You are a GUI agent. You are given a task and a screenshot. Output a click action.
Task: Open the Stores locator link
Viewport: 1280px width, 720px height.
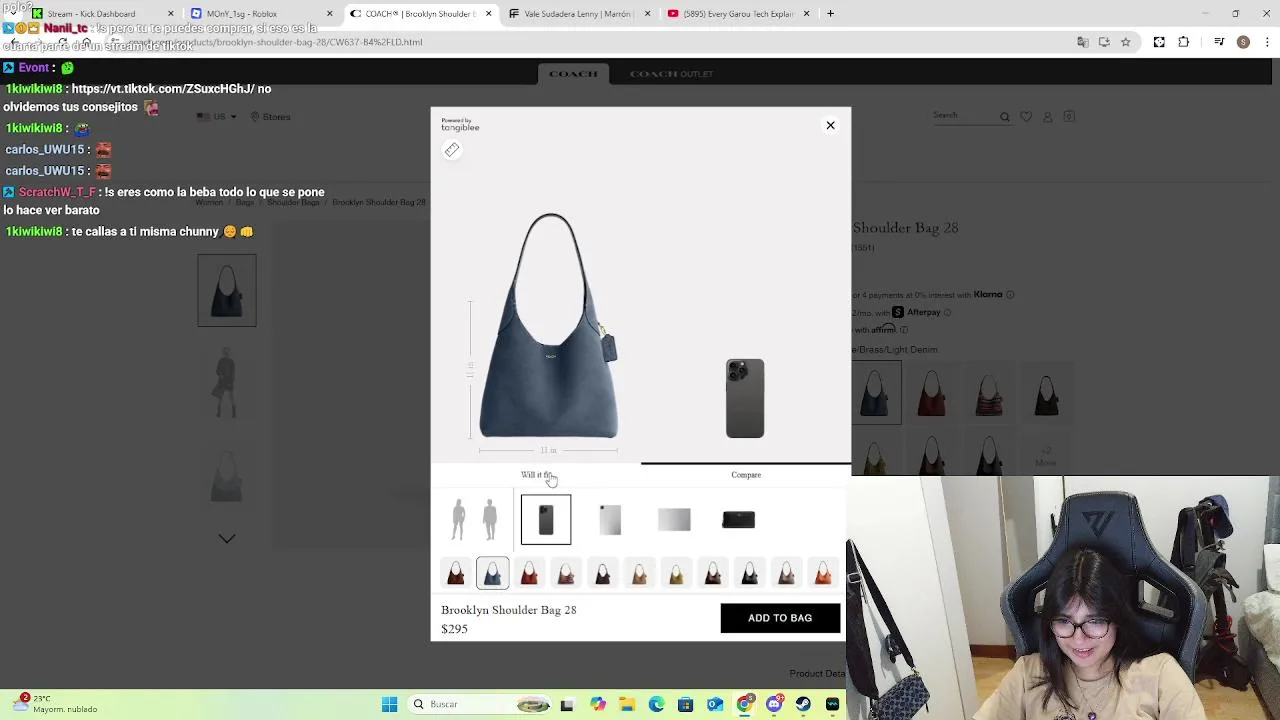pos(270,117)
